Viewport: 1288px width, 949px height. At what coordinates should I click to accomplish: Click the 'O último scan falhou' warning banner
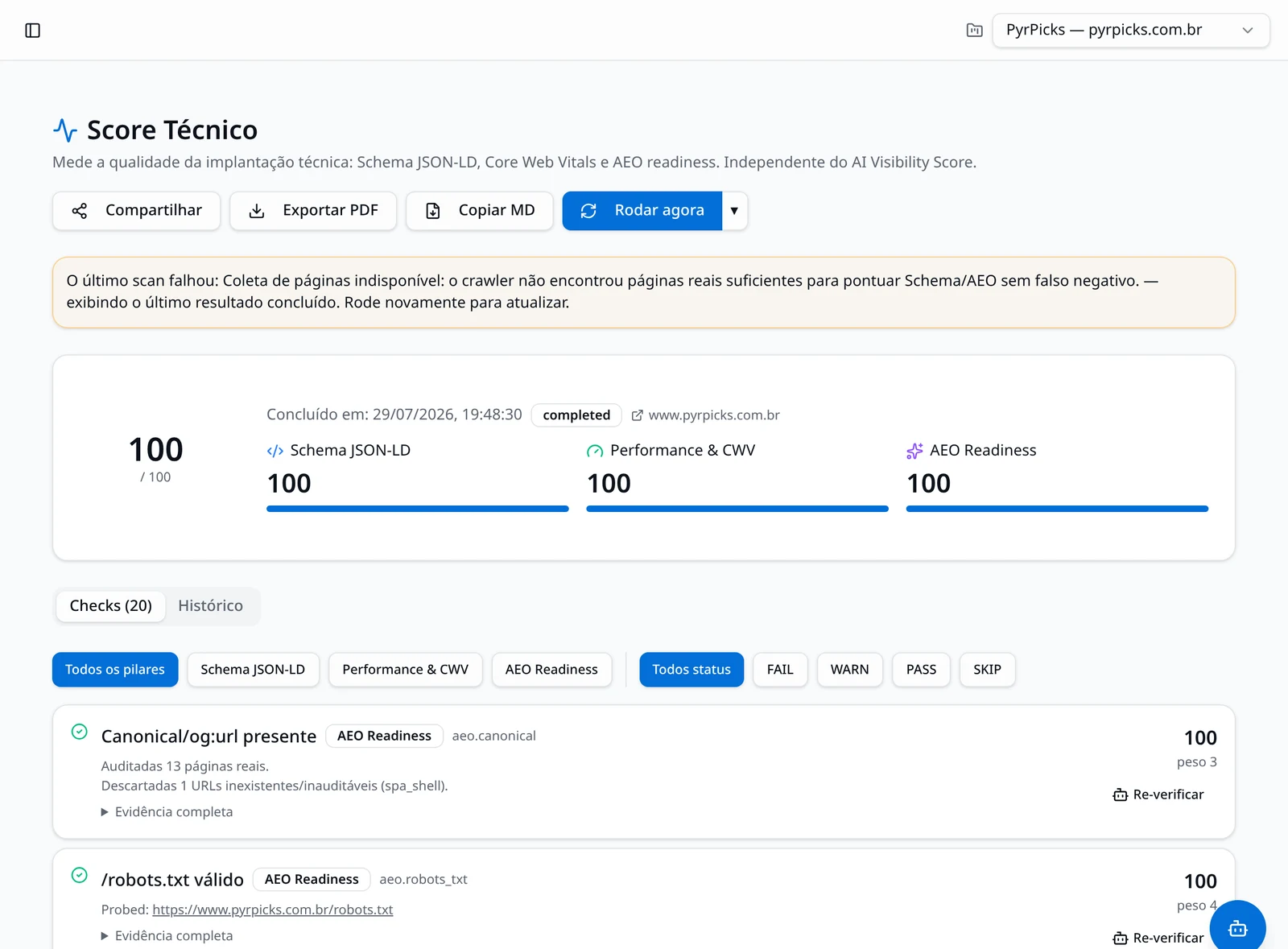[644, 292]
